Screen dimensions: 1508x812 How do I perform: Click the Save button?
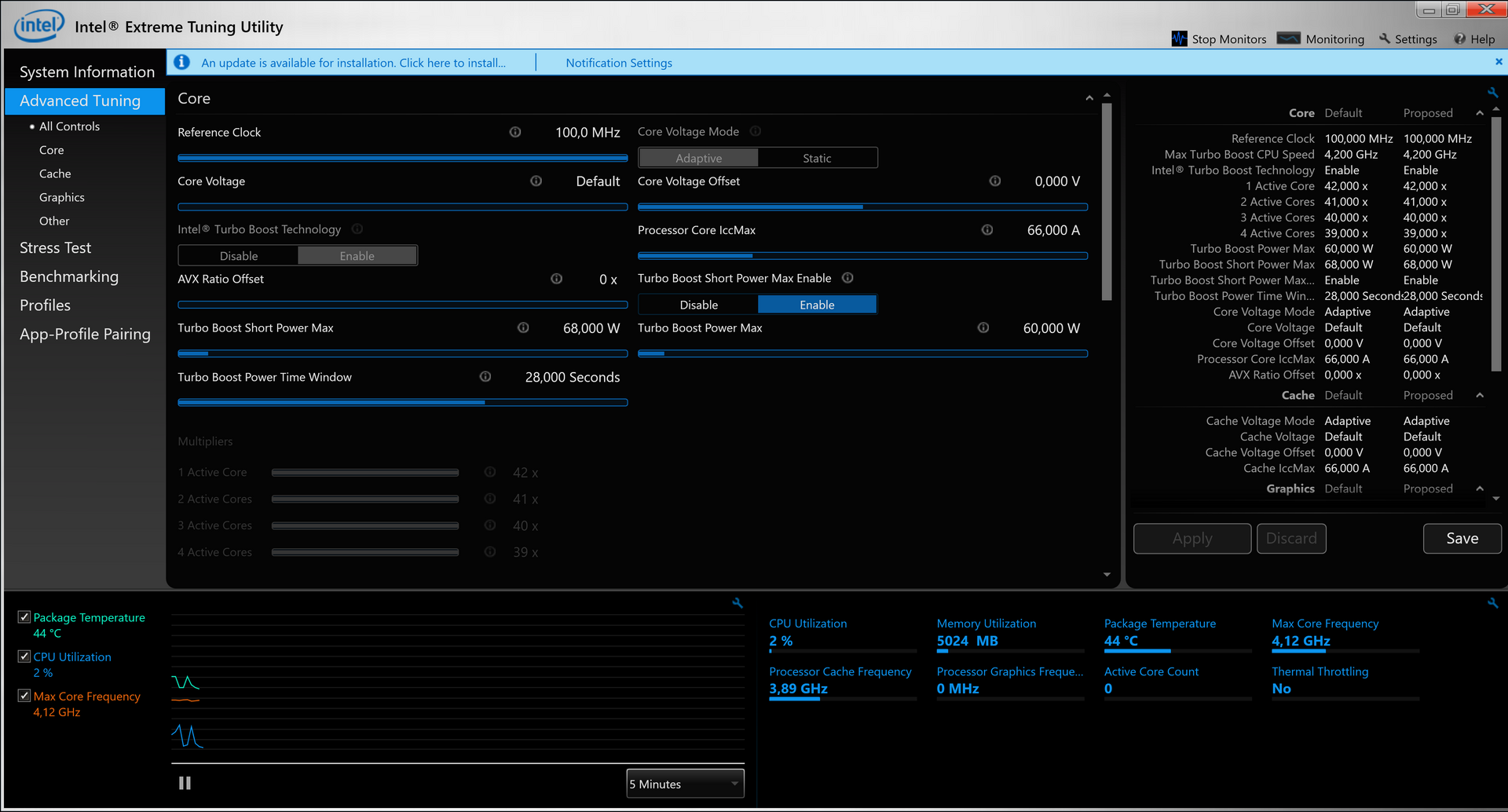point(1462,538)
